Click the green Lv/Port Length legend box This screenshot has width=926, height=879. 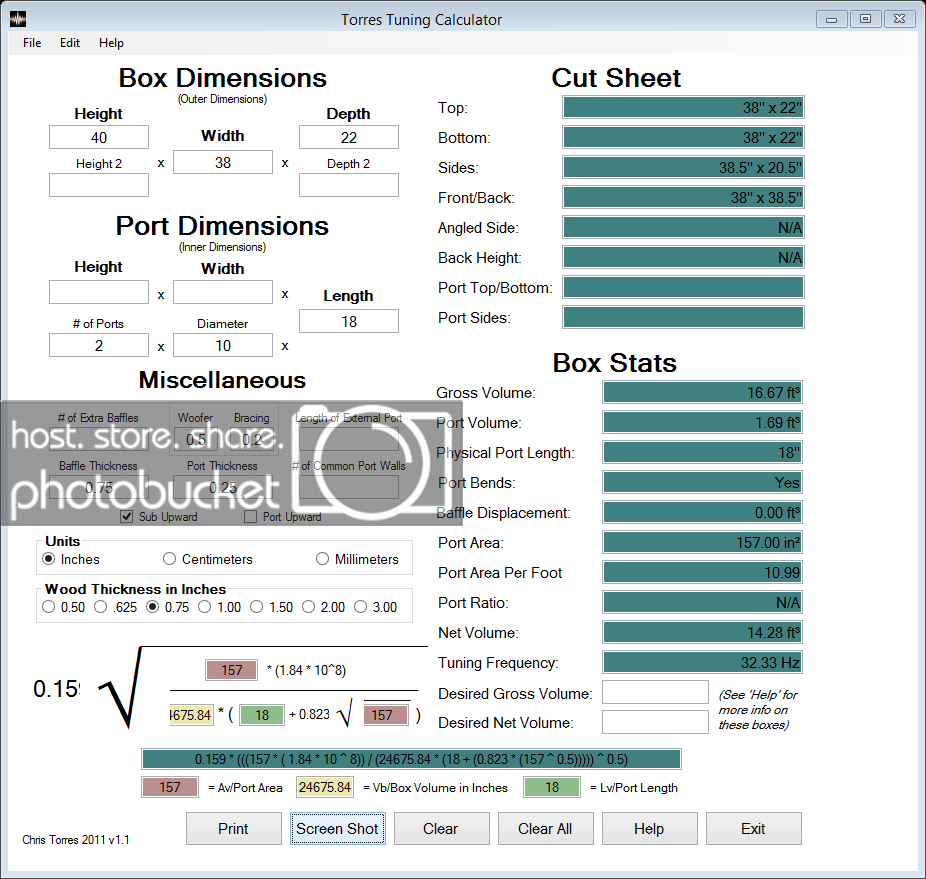point(552,787)
